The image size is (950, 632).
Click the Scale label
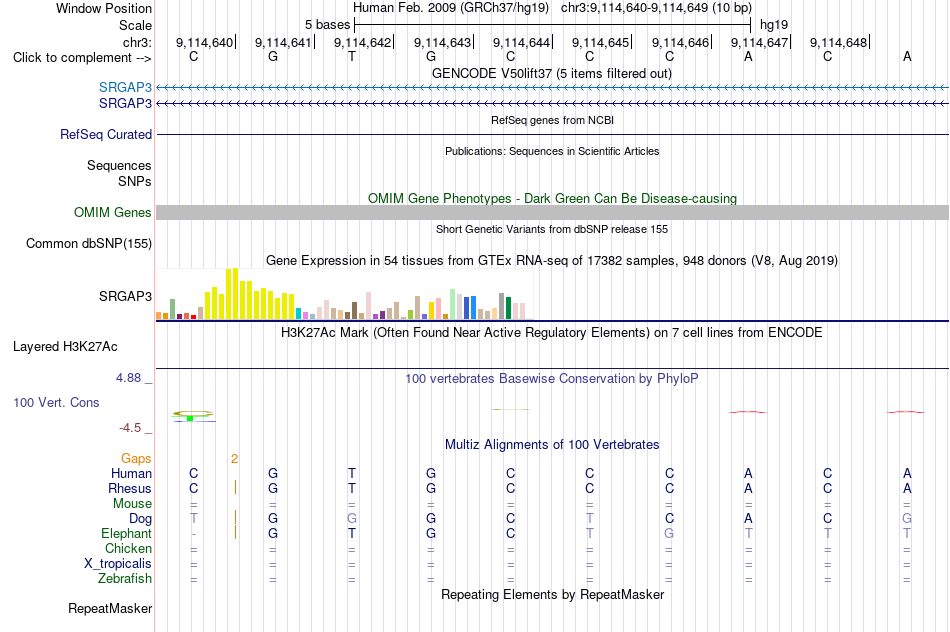tap(136, 25)
